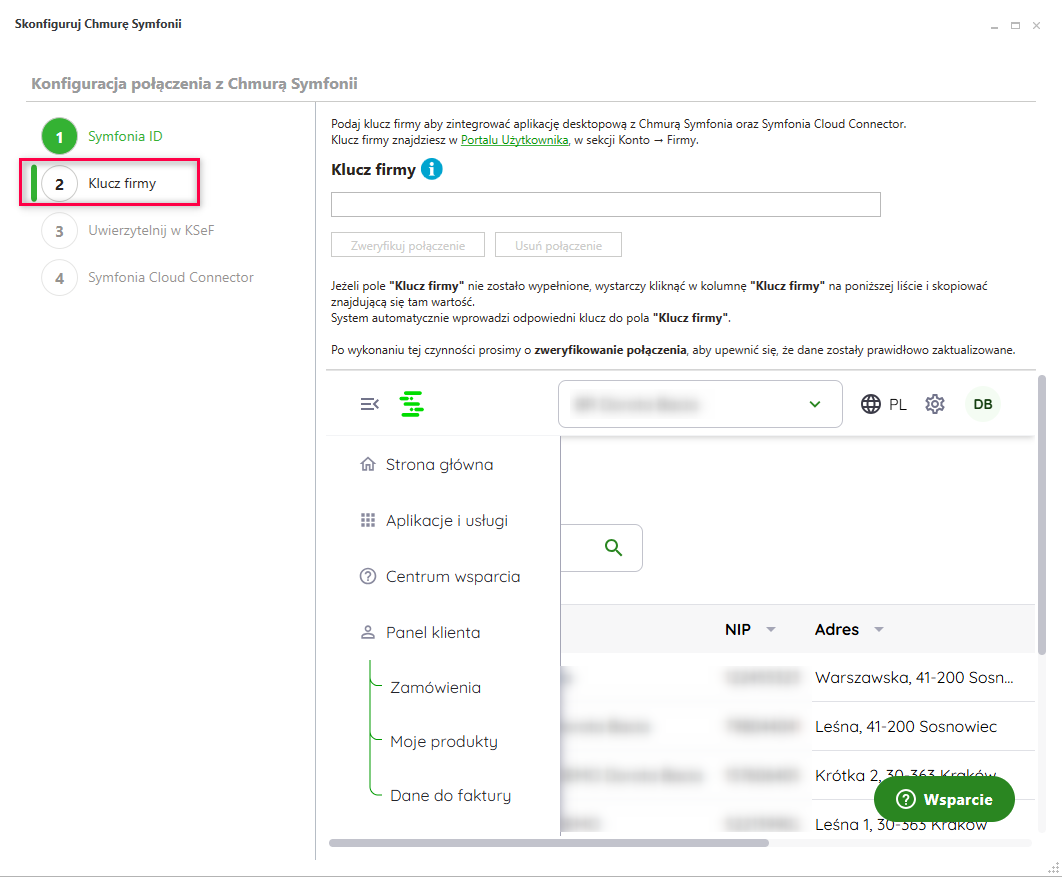Select step 1 Symfonia ID
This screenshot has width=1062, height=877.
point(124,136)
